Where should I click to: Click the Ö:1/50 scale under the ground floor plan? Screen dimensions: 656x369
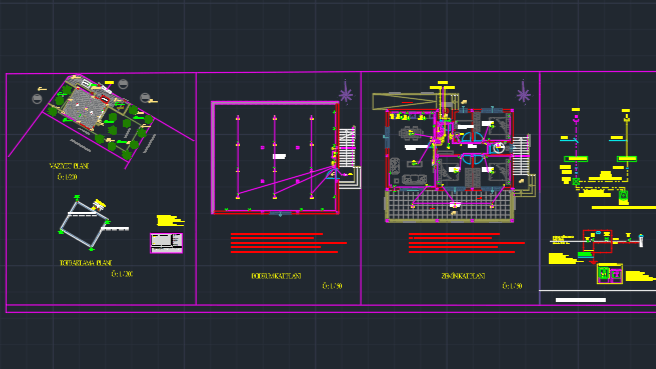(x=512, y=286)
